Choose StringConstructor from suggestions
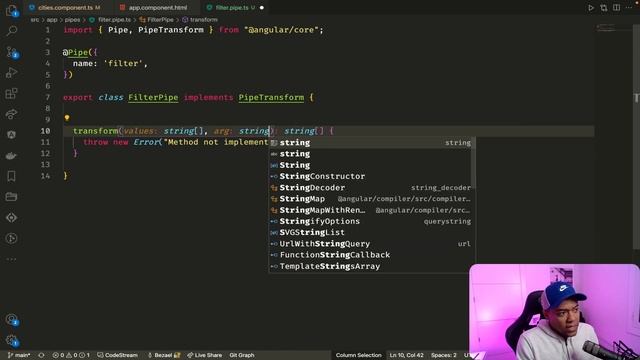Screen dimensions: 640x360 (371, 176)
